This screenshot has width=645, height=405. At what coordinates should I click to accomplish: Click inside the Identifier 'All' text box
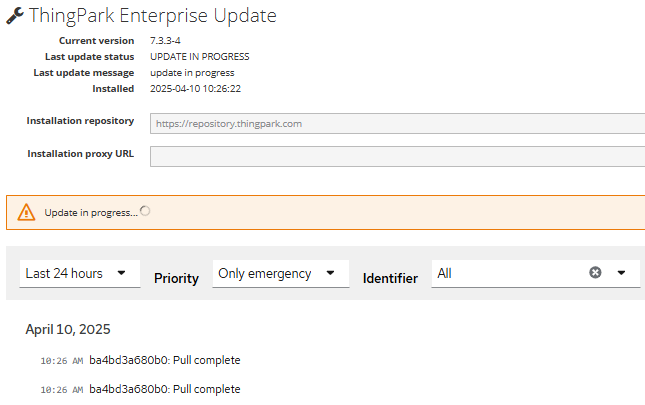pyautogui.click(x=505, y=273)
